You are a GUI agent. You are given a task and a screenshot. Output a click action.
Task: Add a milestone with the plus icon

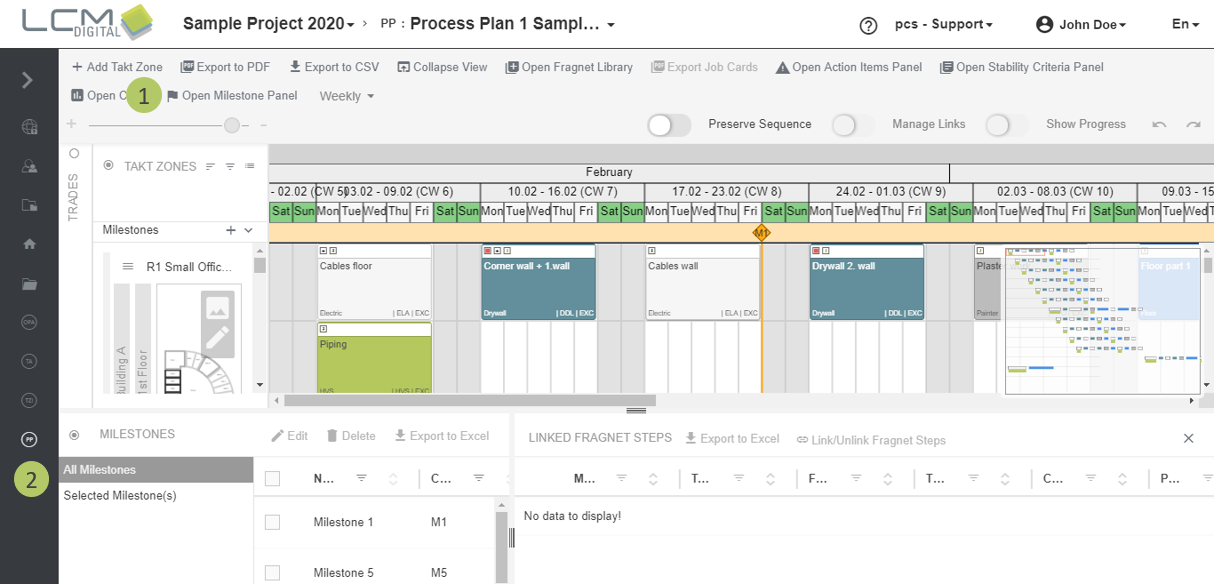click(231, 230)
